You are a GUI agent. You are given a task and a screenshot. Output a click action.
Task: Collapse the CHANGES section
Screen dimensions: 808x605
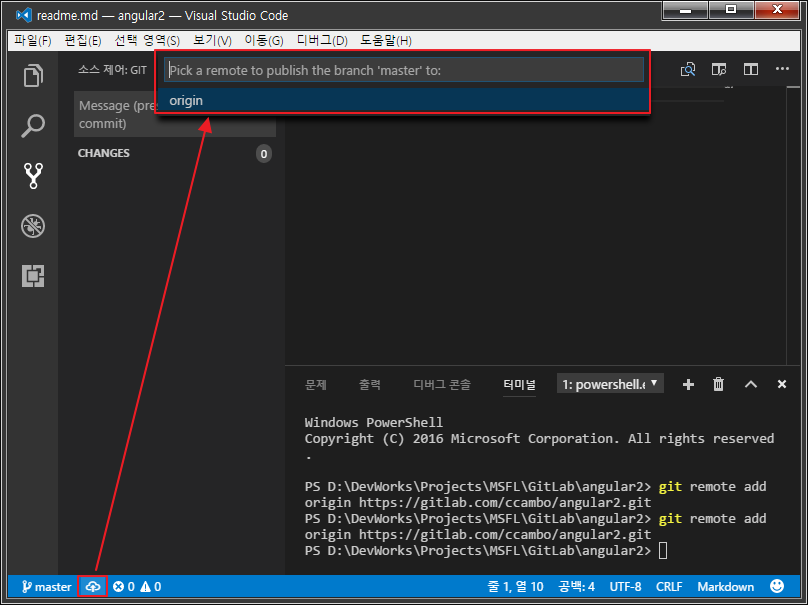coord(104,153)
